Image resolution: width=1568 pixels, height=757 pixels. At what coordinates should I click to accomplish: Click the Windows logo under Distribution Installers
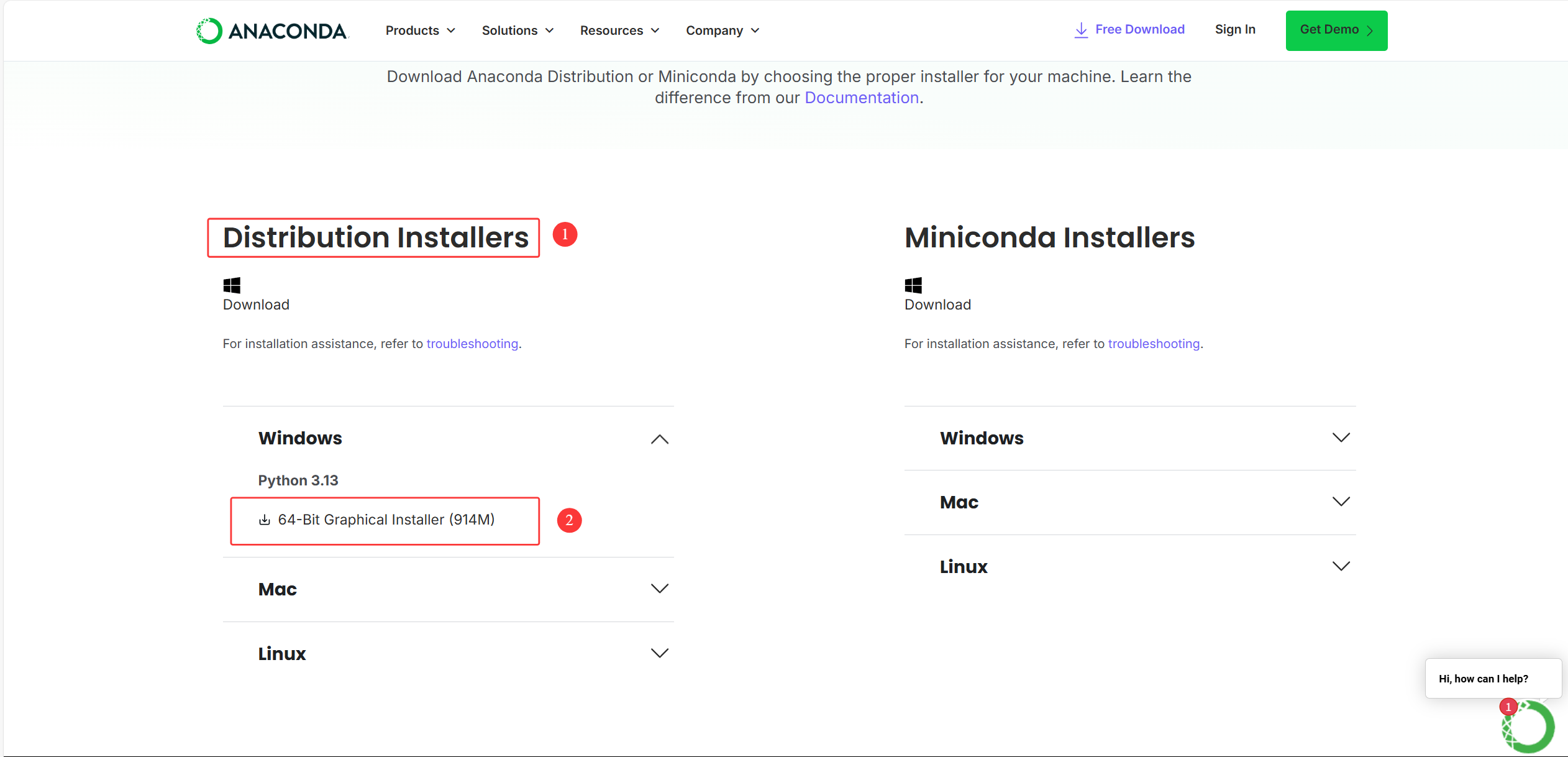[x=232, y=285]
